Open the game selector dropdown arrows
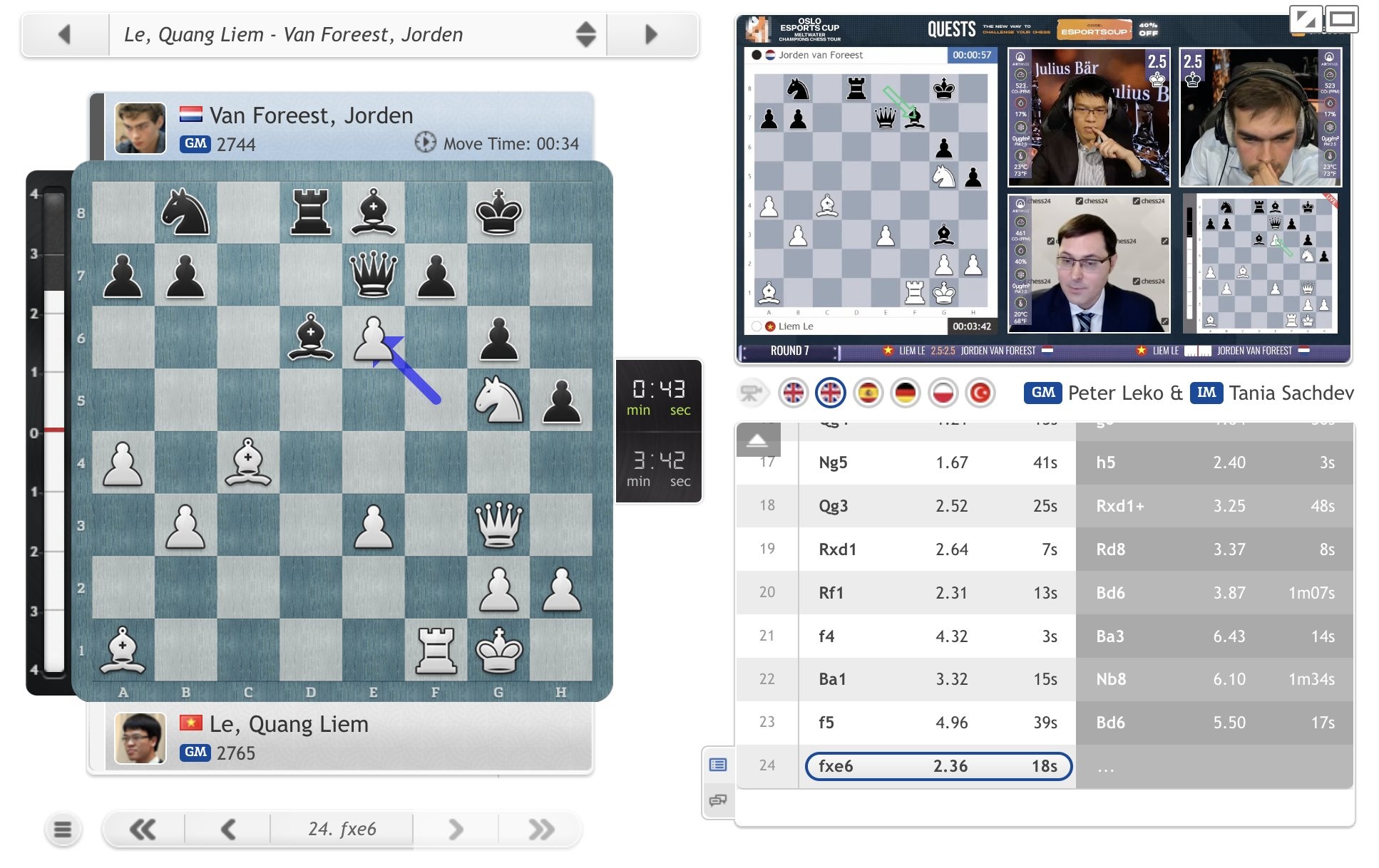Screen dimensions: 1379x868 point(585,34)
